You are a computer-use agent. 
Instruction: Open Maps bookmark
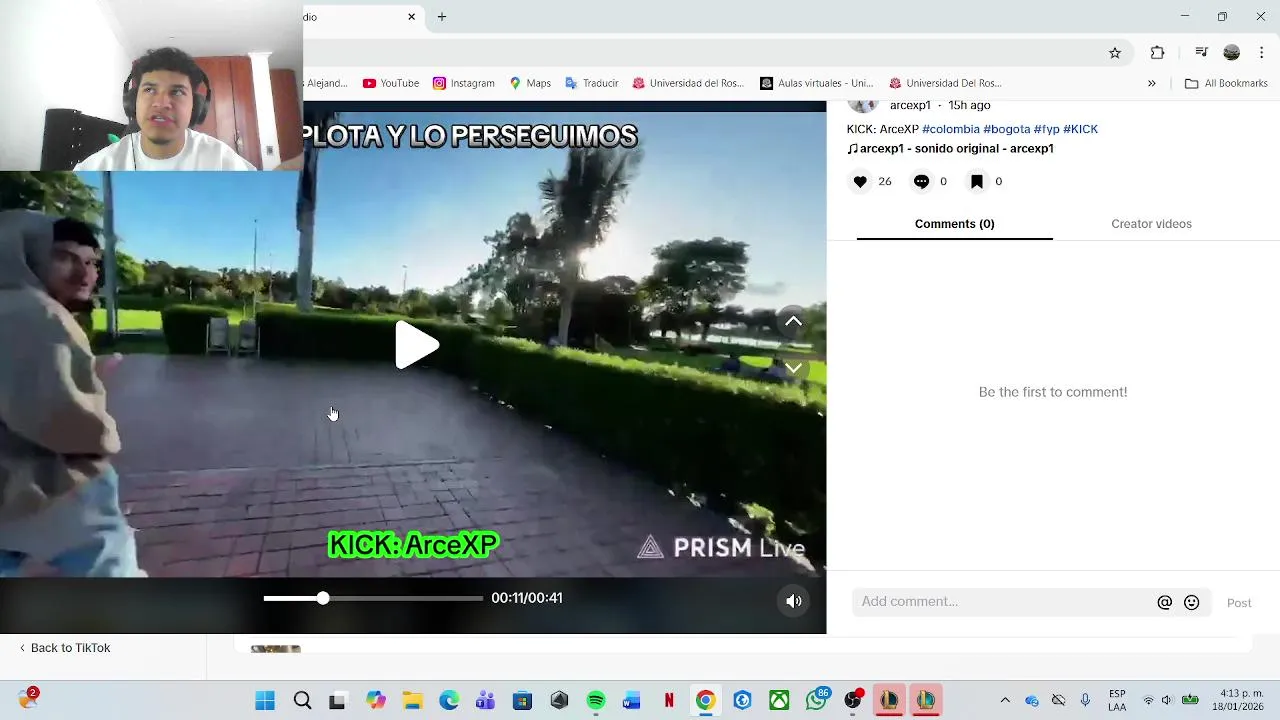point(530,83)
